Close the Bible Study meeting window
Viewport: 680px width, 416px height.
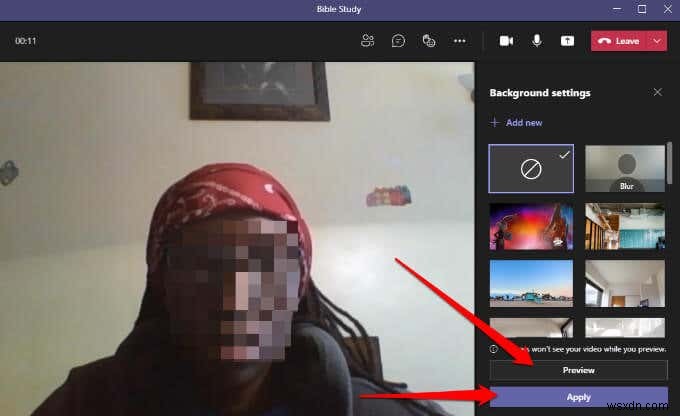(668, 9)
